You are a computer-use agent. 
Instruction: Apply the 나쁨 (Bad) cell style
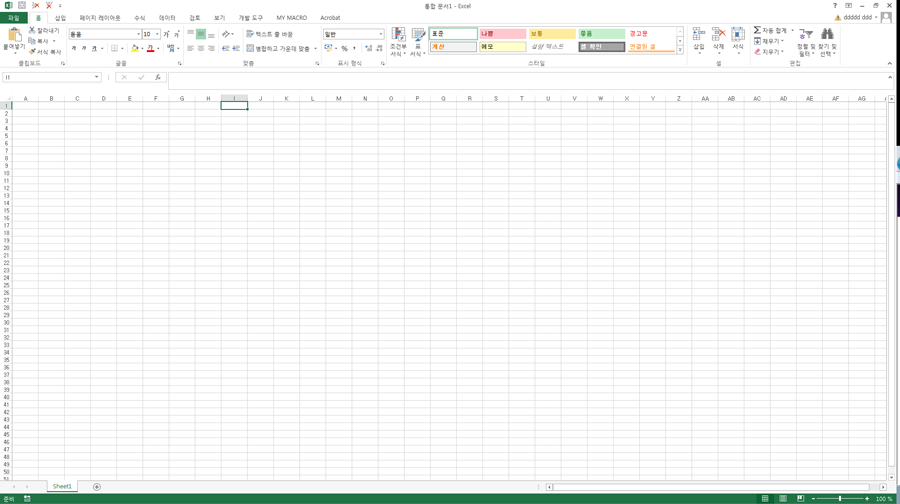[x=503, y=34]
